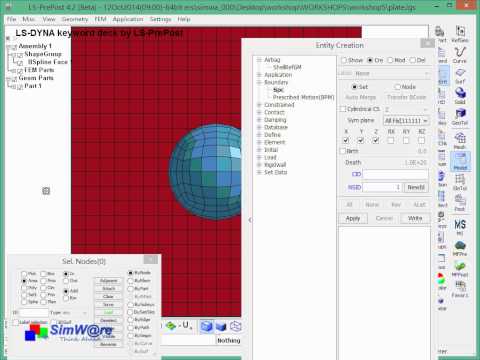480x360 pixels.
Task: Open the Solid tool in right toolbar
Action: (460, 96)
